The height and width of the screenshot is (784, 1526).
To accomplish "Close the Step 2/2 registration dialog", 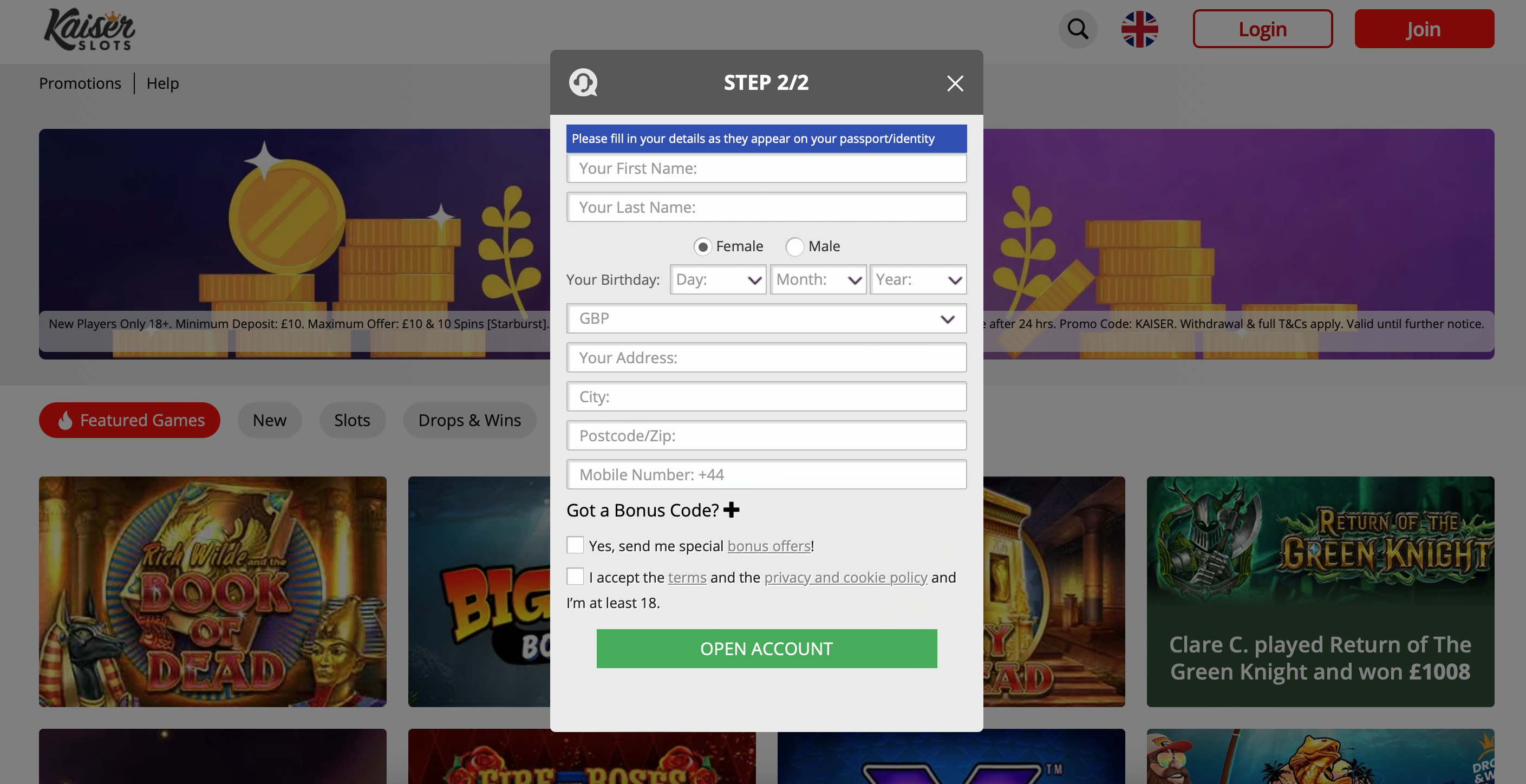I will click(955, 83).
